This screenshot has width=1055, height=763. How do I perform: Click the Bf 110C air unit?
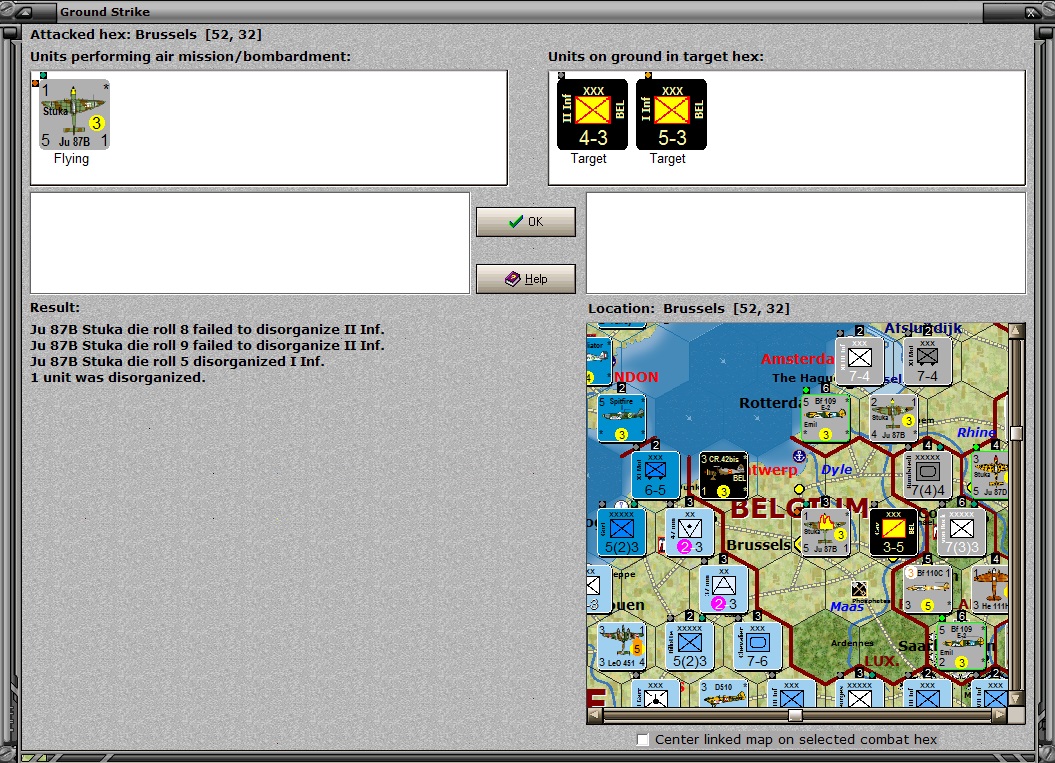pos(927,589)
